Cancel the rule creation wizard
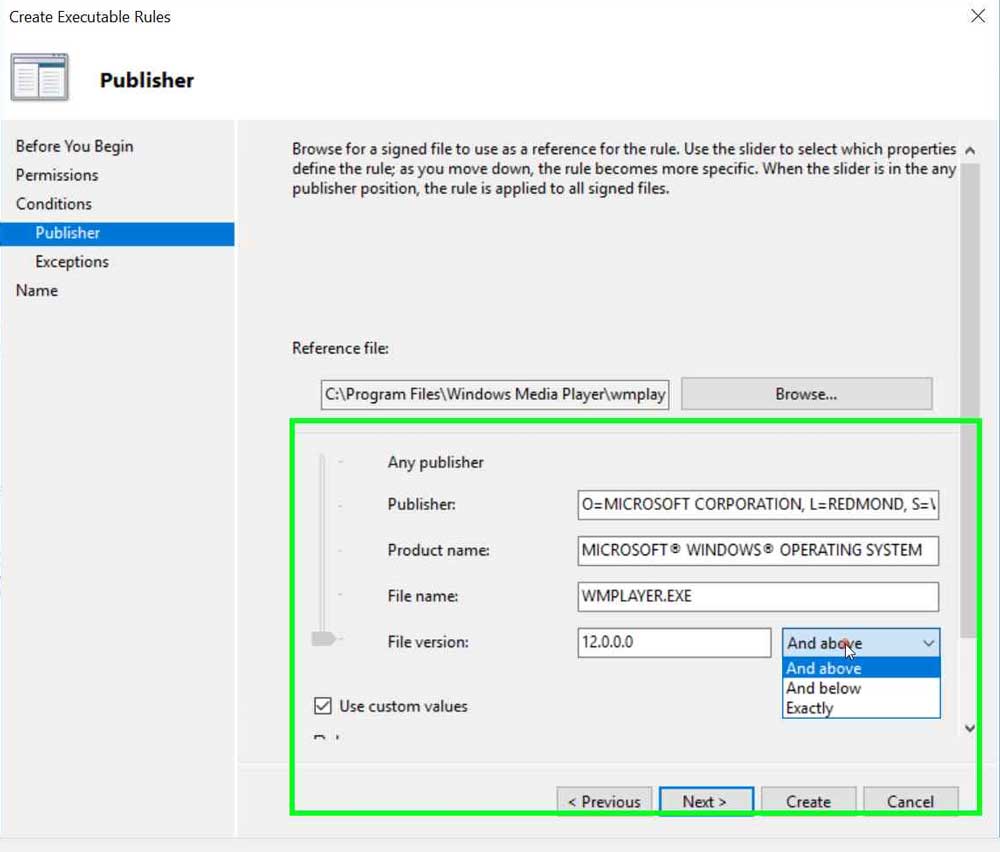 [910, 801]
